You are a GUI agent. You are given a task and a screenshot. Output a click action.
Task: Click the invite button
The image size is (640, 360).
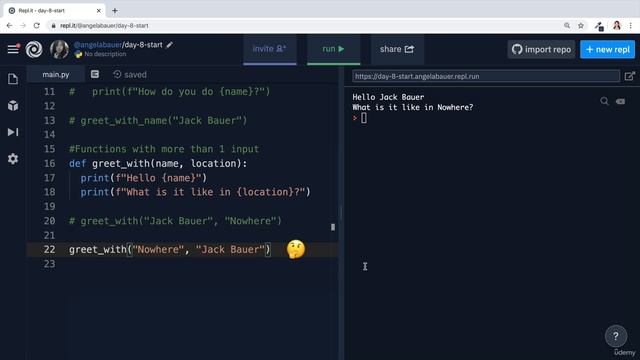click(269, 49)
